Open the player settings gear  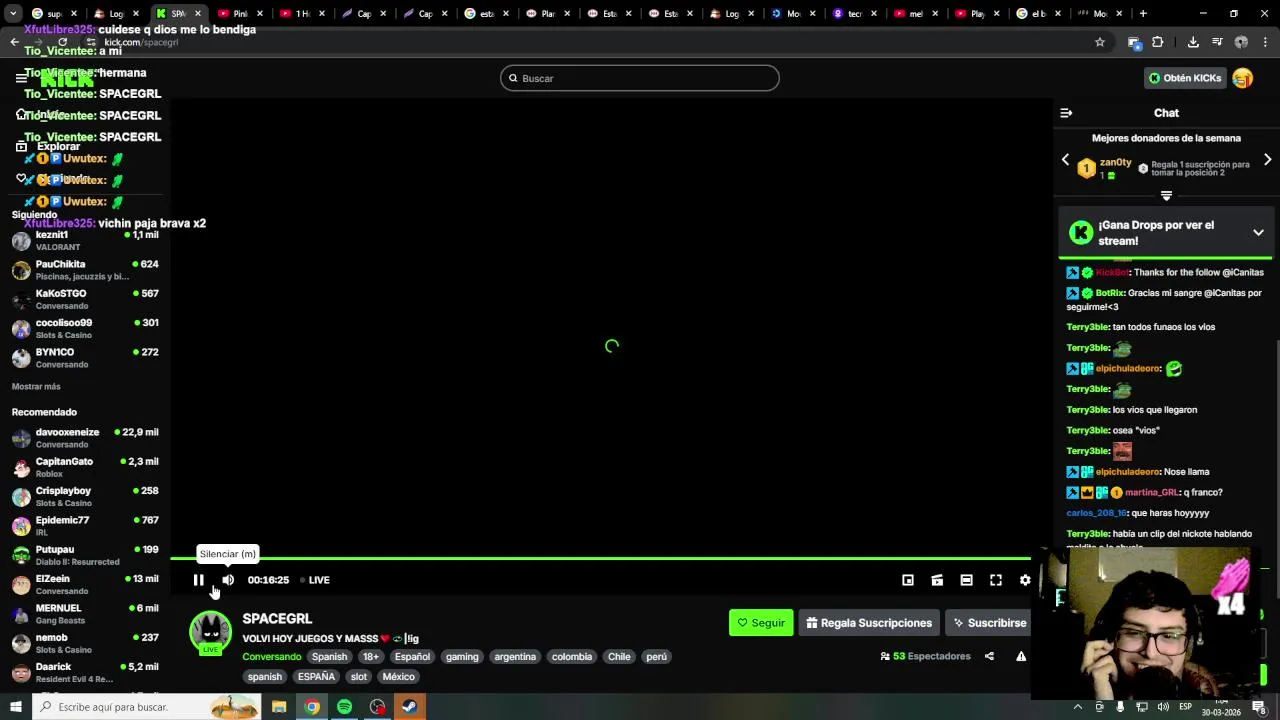pyautogui.click(x=1025, y=580)
